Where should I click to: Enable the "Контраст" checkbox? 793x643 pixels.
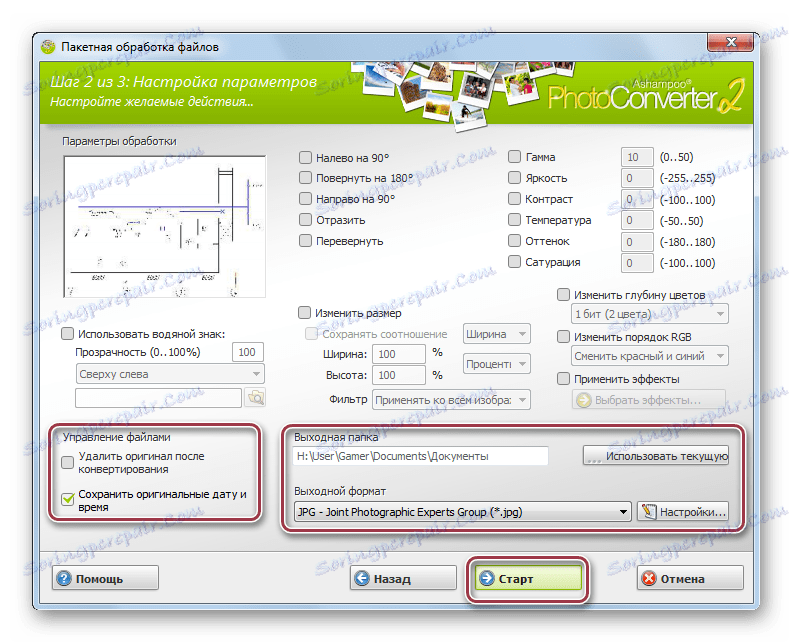click(x=514, y=198)
